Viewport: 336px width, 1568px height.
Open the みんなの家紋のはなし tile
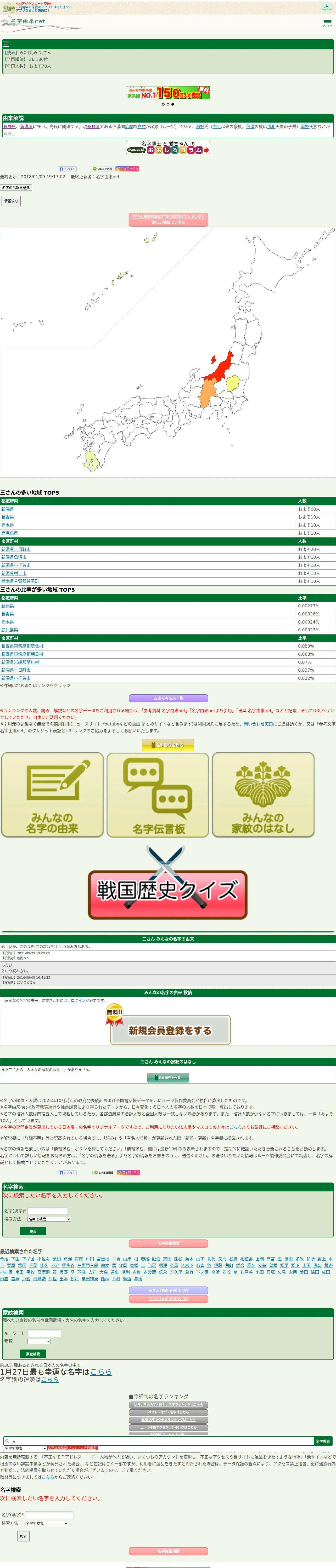264,794
